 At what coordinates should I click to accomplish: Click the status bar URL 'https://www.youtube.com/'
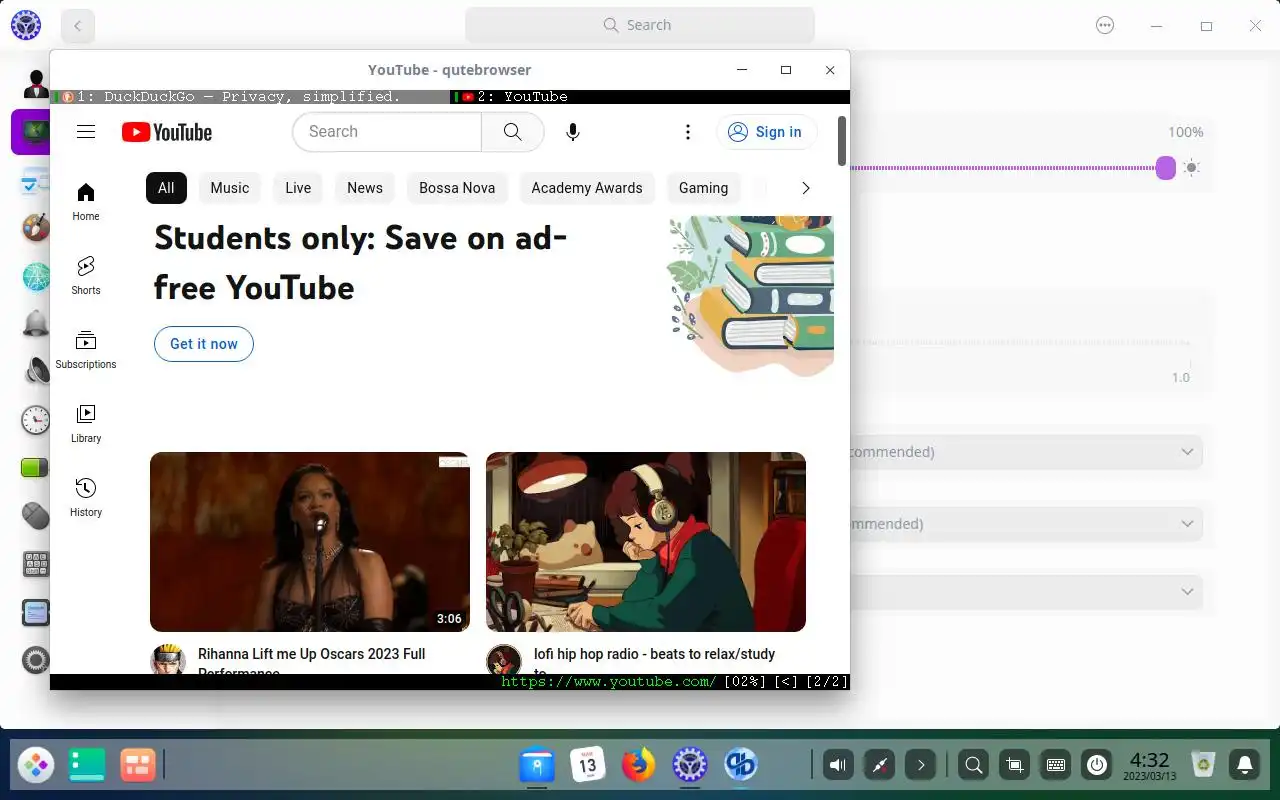tap(609, 682)
